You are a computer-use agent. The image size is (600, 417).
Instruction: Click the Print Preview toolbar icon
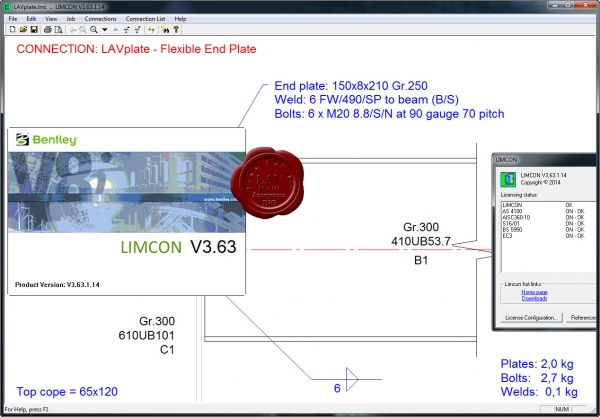coord(58,29)
